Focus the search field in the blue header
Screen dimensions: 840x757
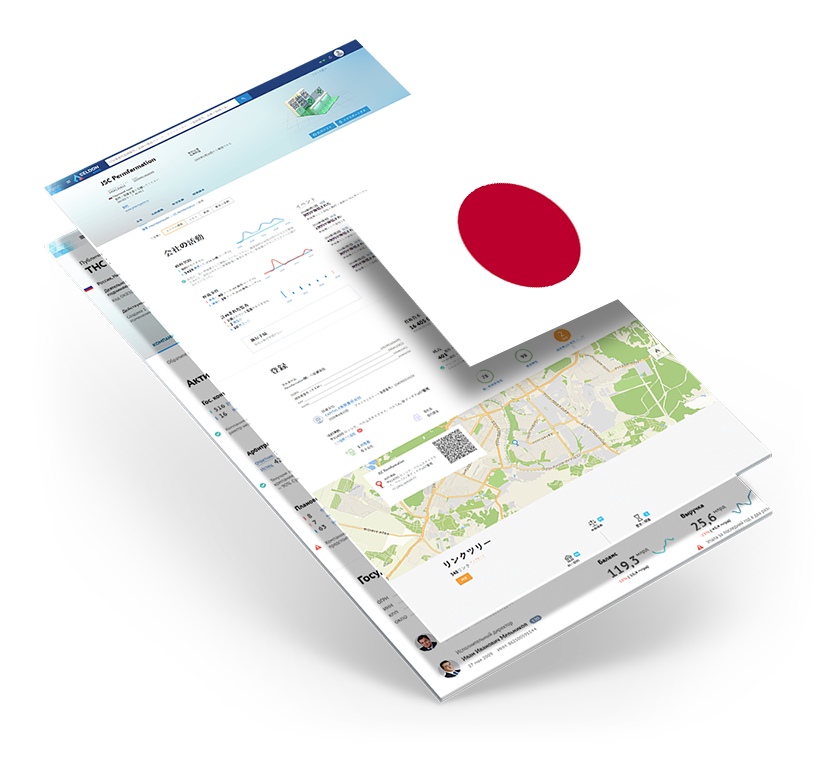pos(170,130)
